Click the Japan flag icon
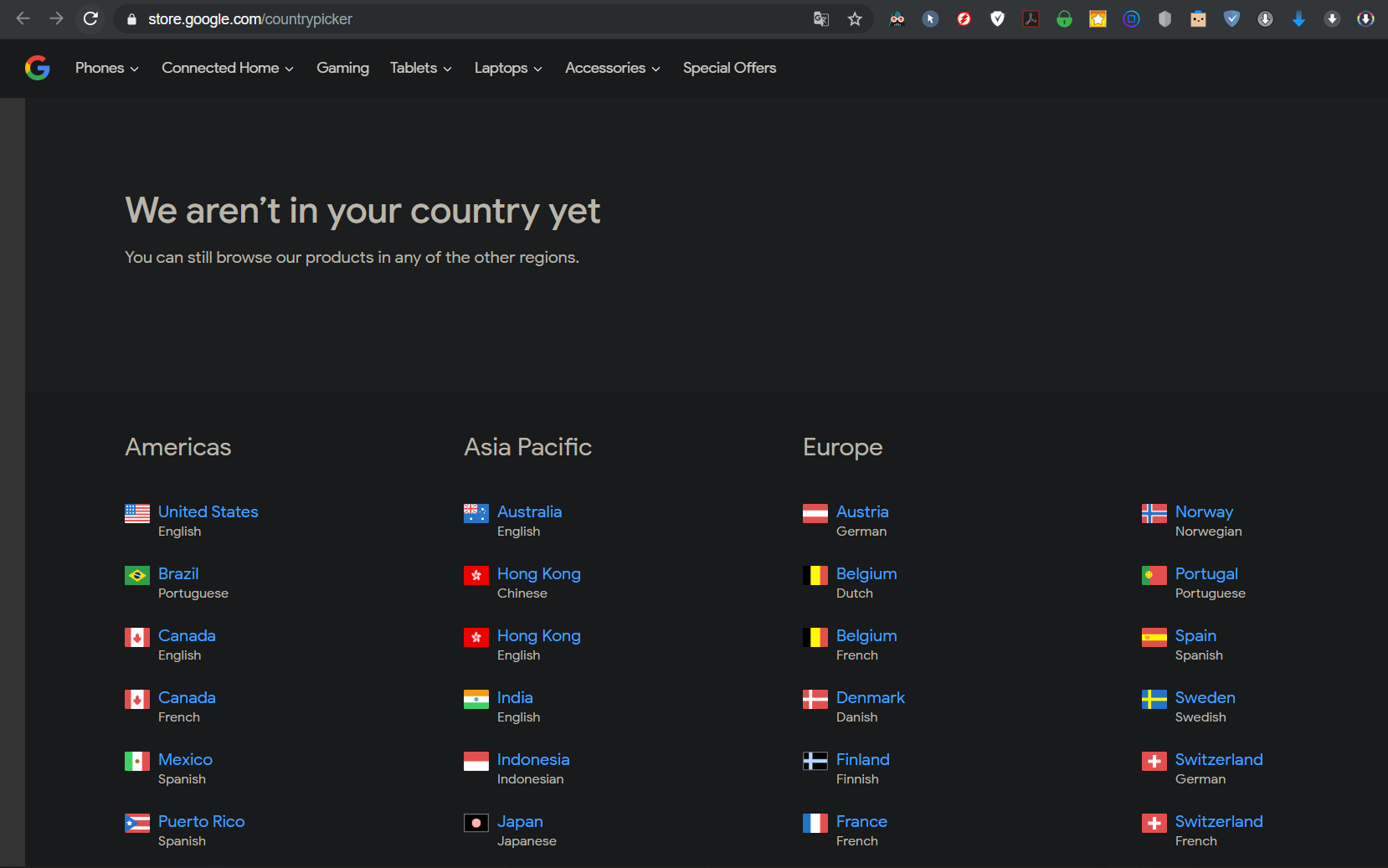Viewport: 1388px width, 868px height. (x=476, y=823)
